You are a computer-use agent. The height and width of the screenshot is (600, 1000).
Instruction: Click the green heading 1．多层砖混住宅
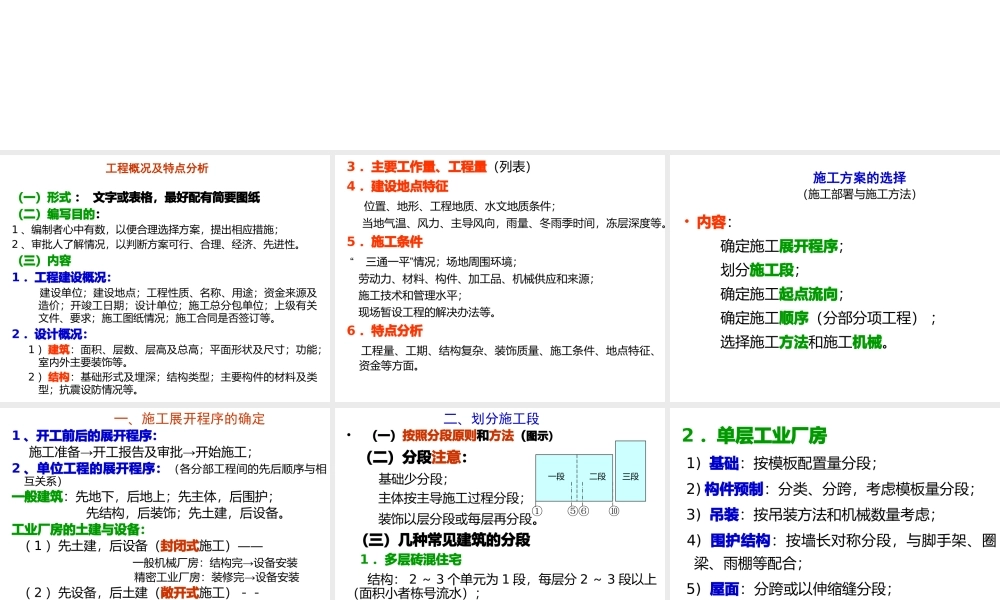point(411,559)
